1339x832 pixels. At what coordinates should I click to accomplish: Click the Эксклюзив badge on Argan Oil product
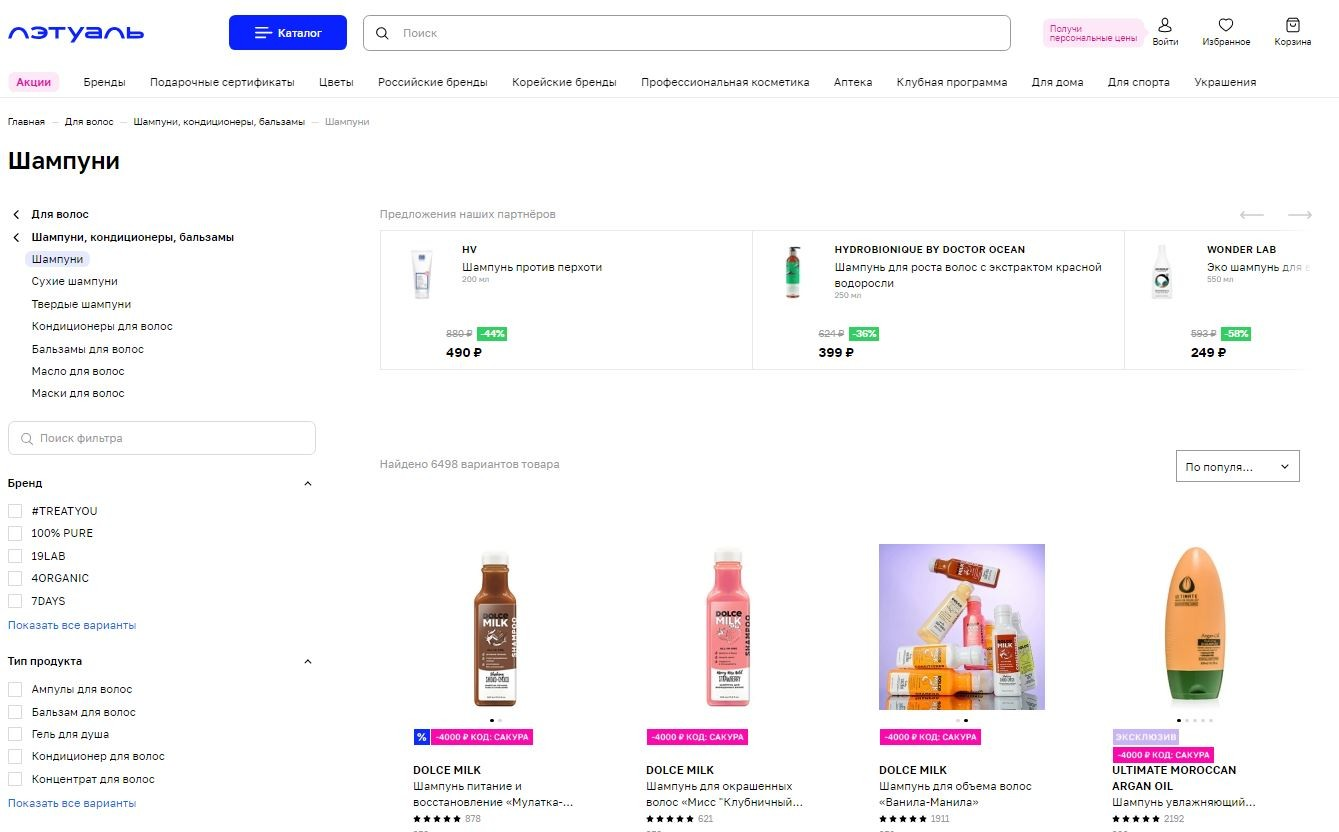[x=1144, y=737]
